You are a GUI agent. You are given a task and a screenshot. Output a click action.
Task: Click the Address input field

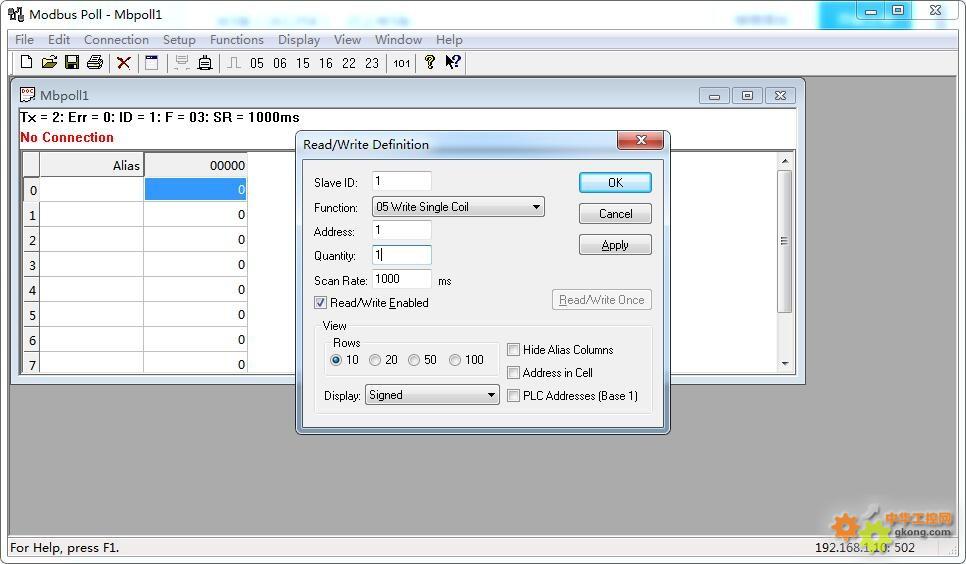click(x=402, y=230)
